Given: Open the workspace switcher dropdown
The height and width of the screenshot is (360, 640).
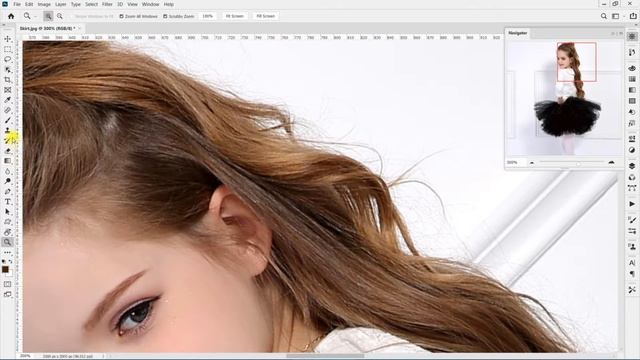Looking at the screenshot, I should click(x=617, y=16).
